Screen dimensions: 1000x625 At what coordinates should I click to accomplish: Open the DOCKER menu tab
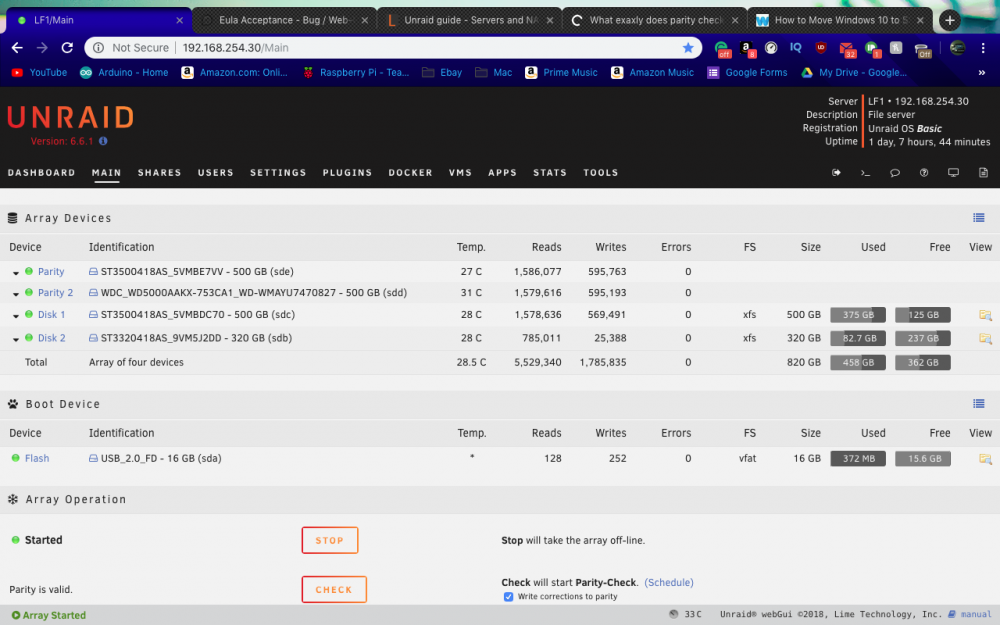(x=410, y=173)
